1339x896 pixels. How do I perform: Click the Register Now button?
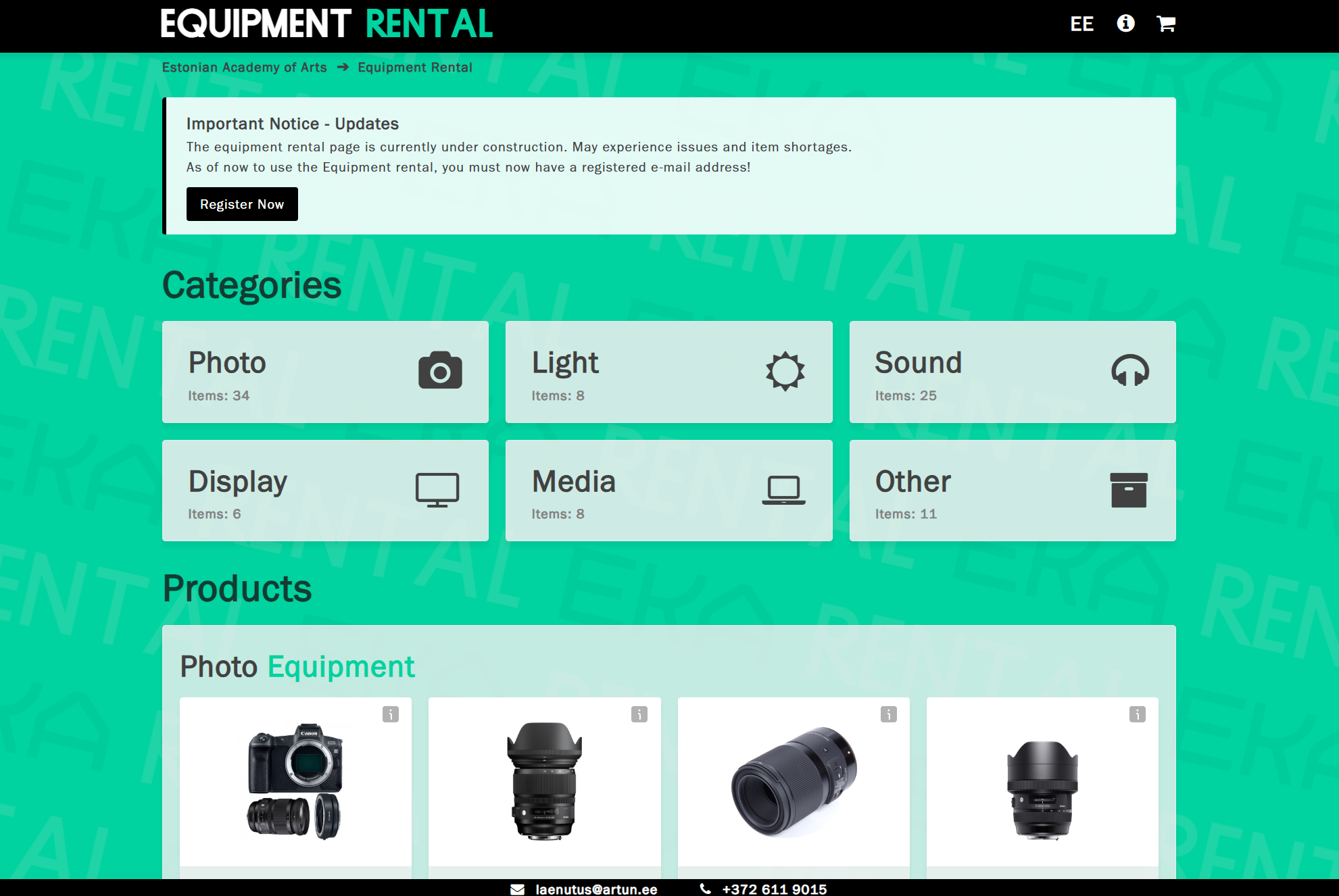coord(242,203)
